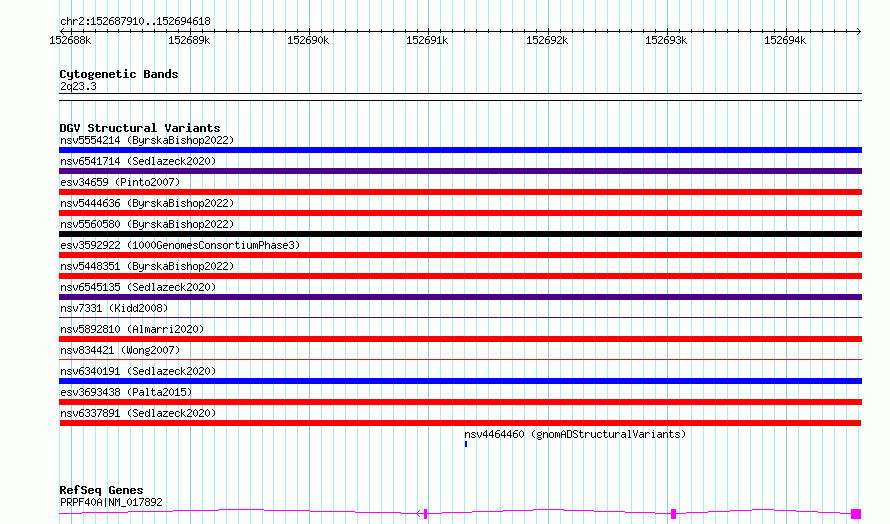The width and height of the screenshot is (890, 524).
Task: Click the red nsv5892810 variant bar
Action: (460, 339)
